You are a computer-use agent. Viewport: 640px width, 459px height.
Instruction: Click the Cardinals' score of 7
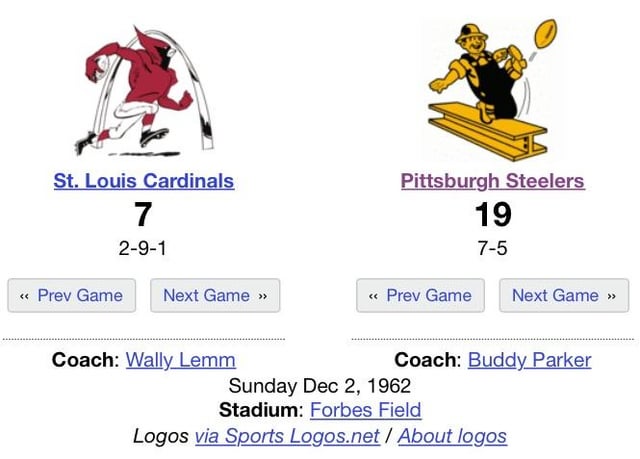tap(143, 213)
